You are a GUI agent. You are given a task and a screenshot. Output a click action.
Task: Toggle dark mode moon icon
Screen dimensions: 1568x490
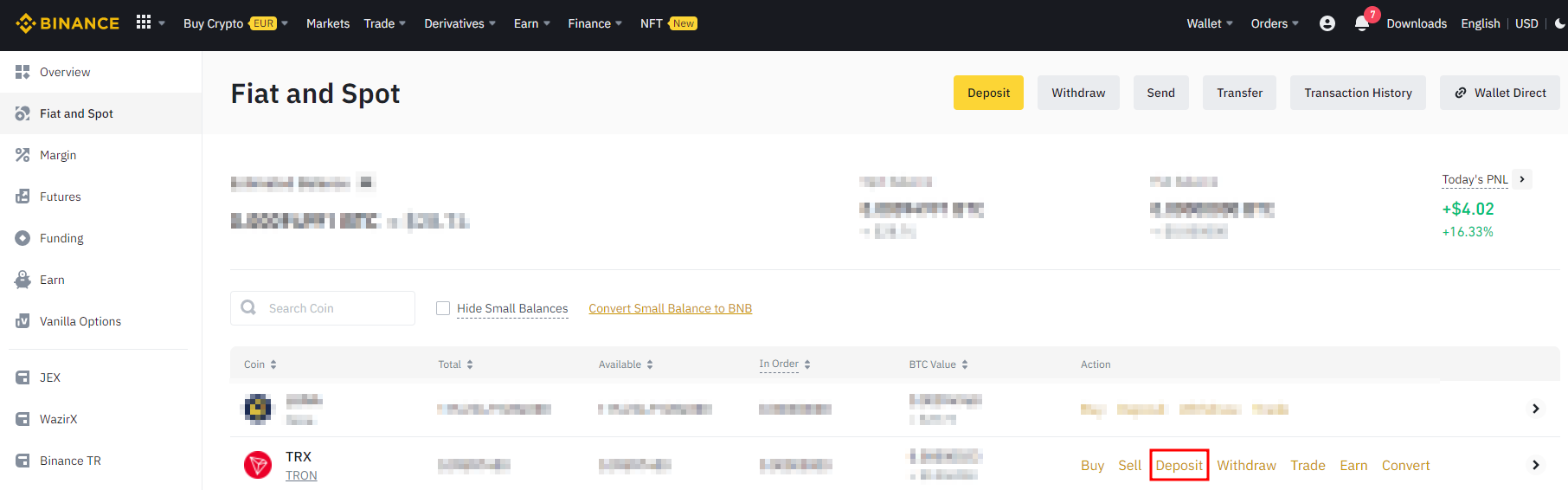point(1559,23)
